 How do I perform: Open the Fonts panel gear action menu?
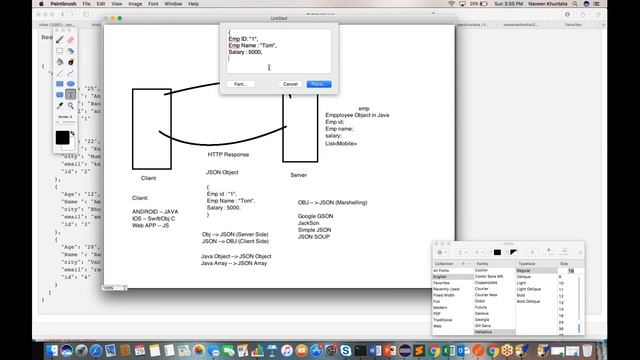[x=442, y=253]
